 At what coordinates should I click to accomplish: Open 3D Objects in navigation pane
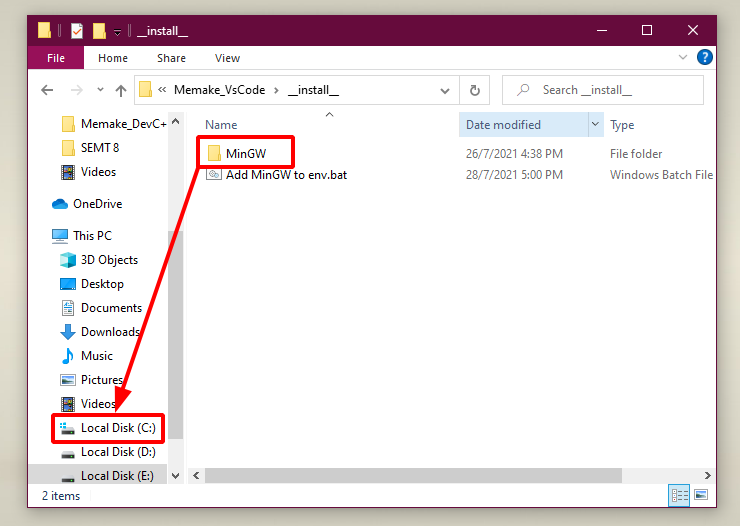99,259
